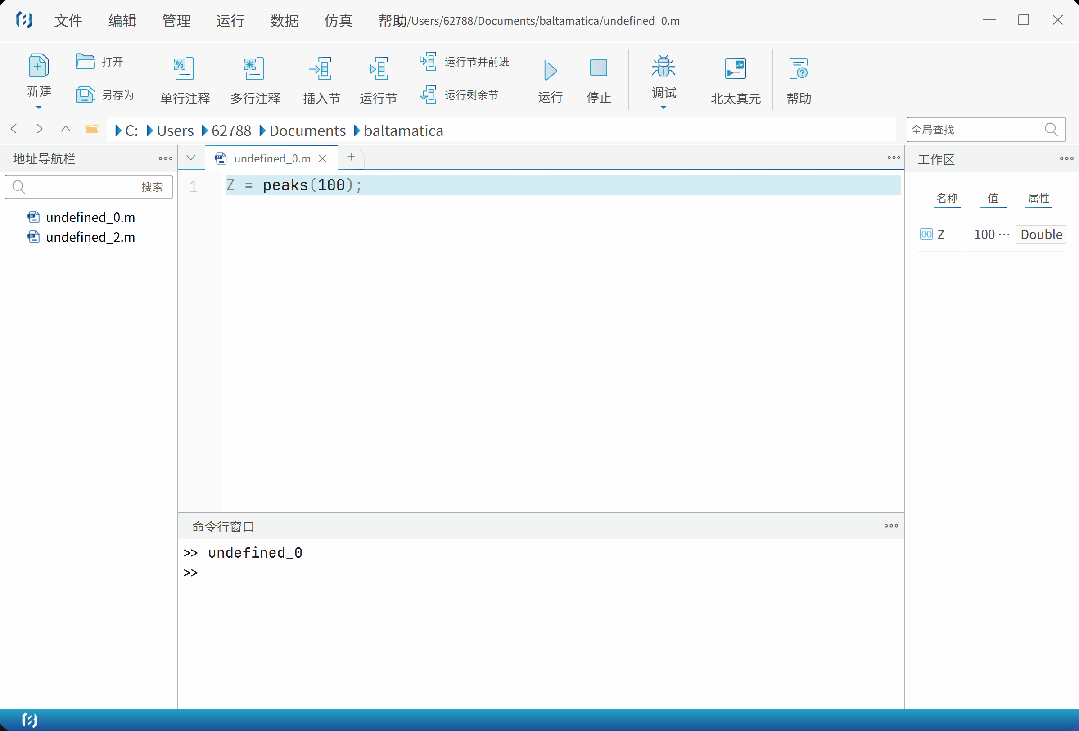
Task: Open the Help (帮助) toolbar icon
Action: pos(798,69)
